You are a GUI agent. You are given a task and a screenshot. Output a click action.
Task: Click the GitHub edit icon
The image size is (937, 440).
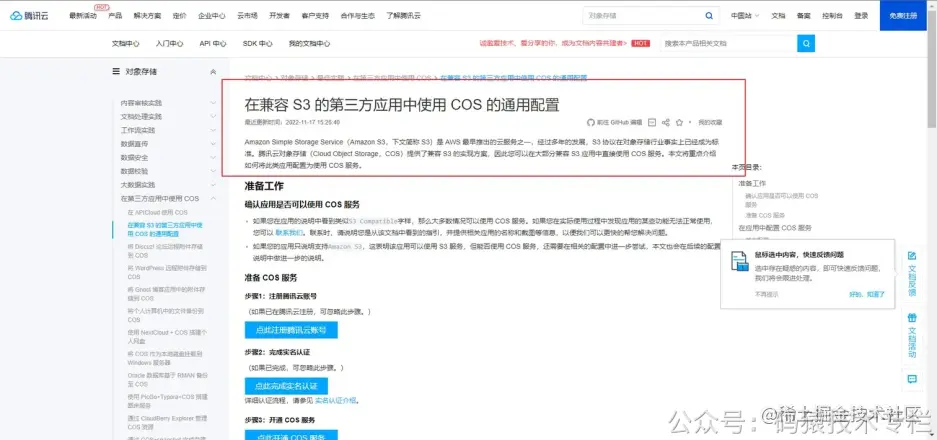(590, 122)
